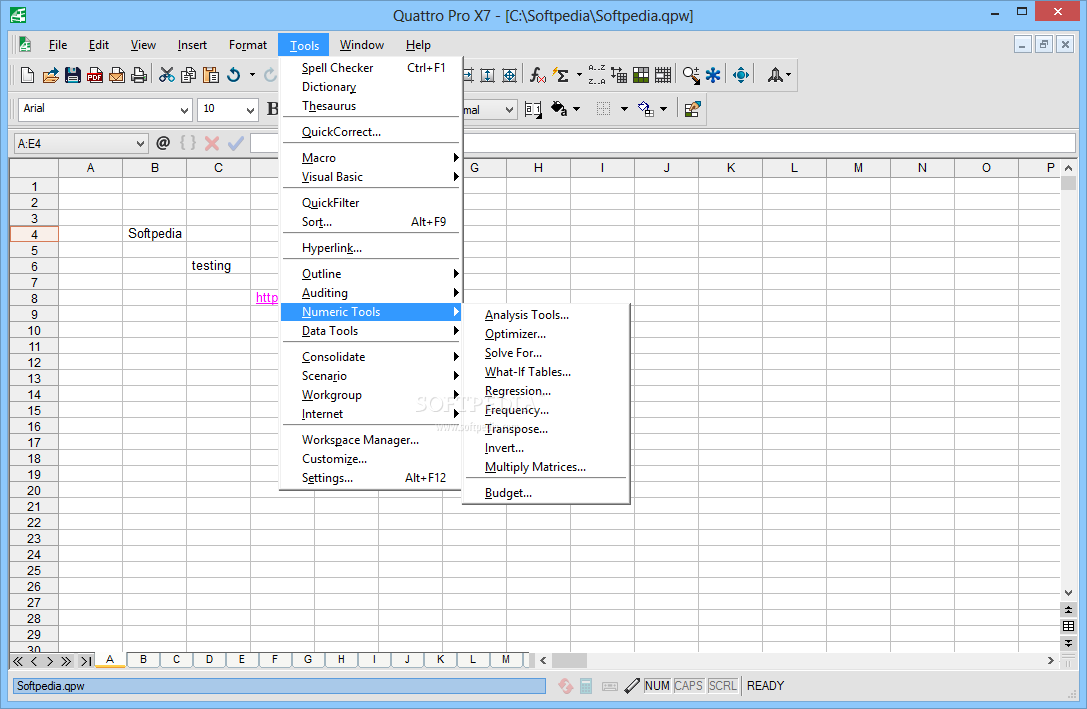Click the vertical scrollbar down arrow
This screenshot has height=709, width=1087.
click(x=1068, y=593)
